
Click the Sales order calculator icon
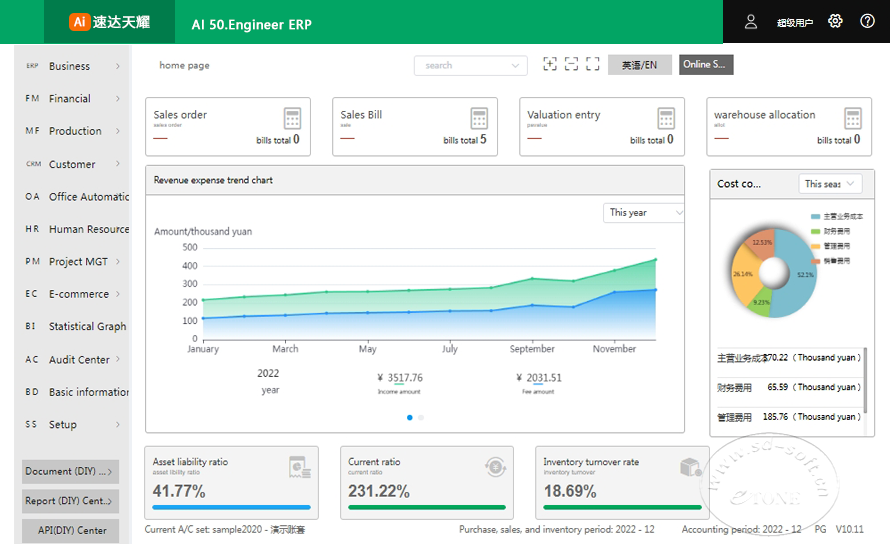[x=292, y=119]
